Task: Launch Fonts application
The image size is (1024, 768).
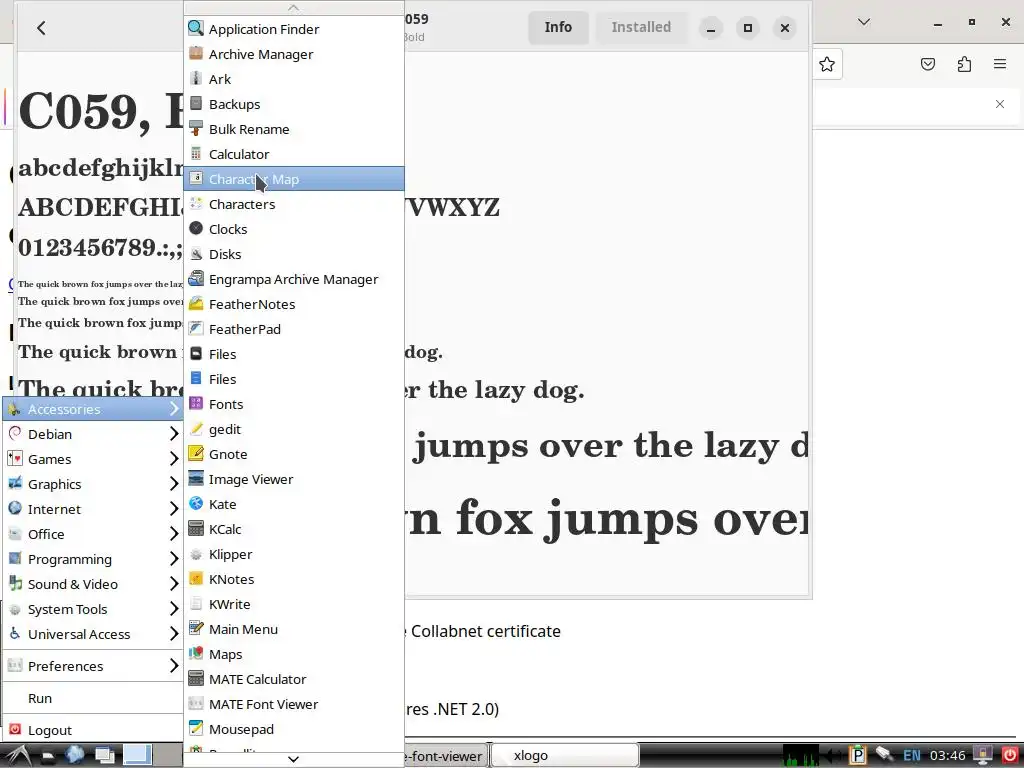Action: point(294,404)
